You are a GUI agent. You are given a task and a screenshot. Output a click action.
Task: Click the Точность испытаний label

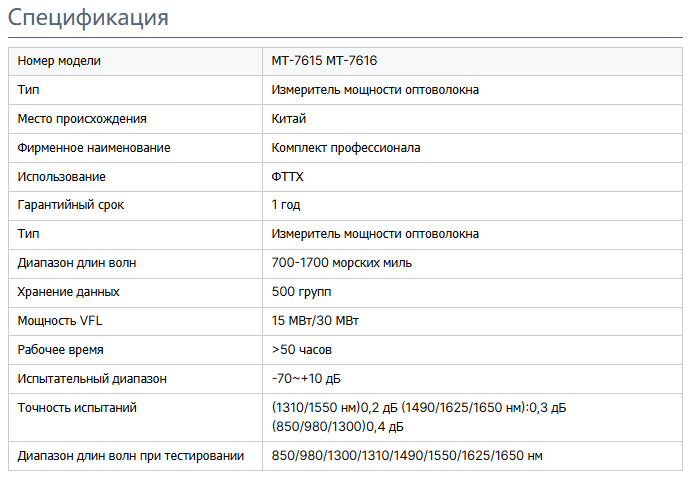(77, 408)
